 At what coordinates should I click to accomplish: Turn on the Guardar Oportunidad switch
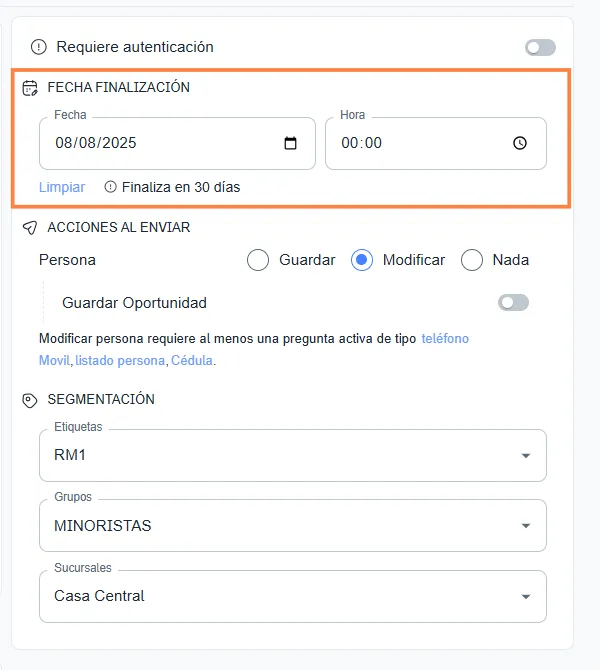(513, 303)
